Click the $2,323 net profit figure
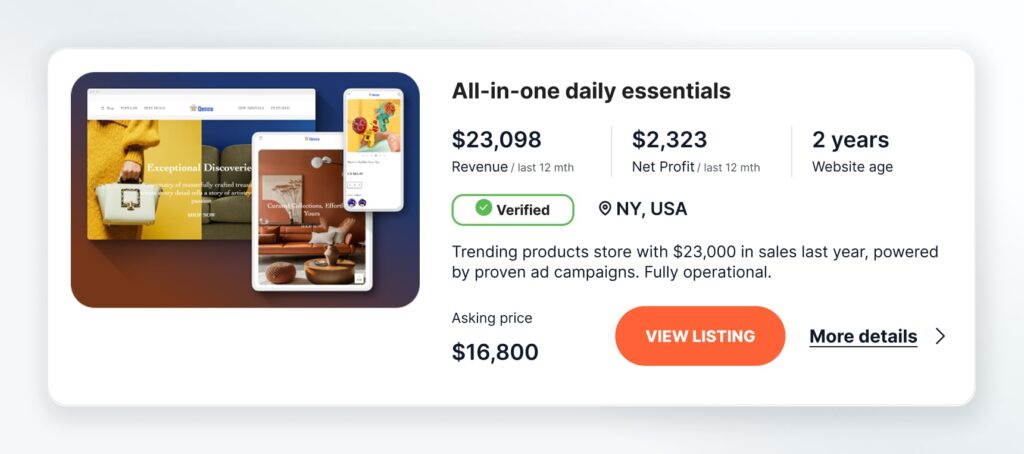 669,140
